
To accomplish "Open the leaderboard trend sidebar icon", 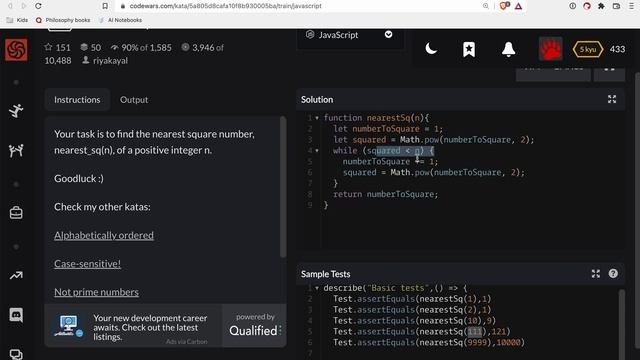I will coord(16,276).
